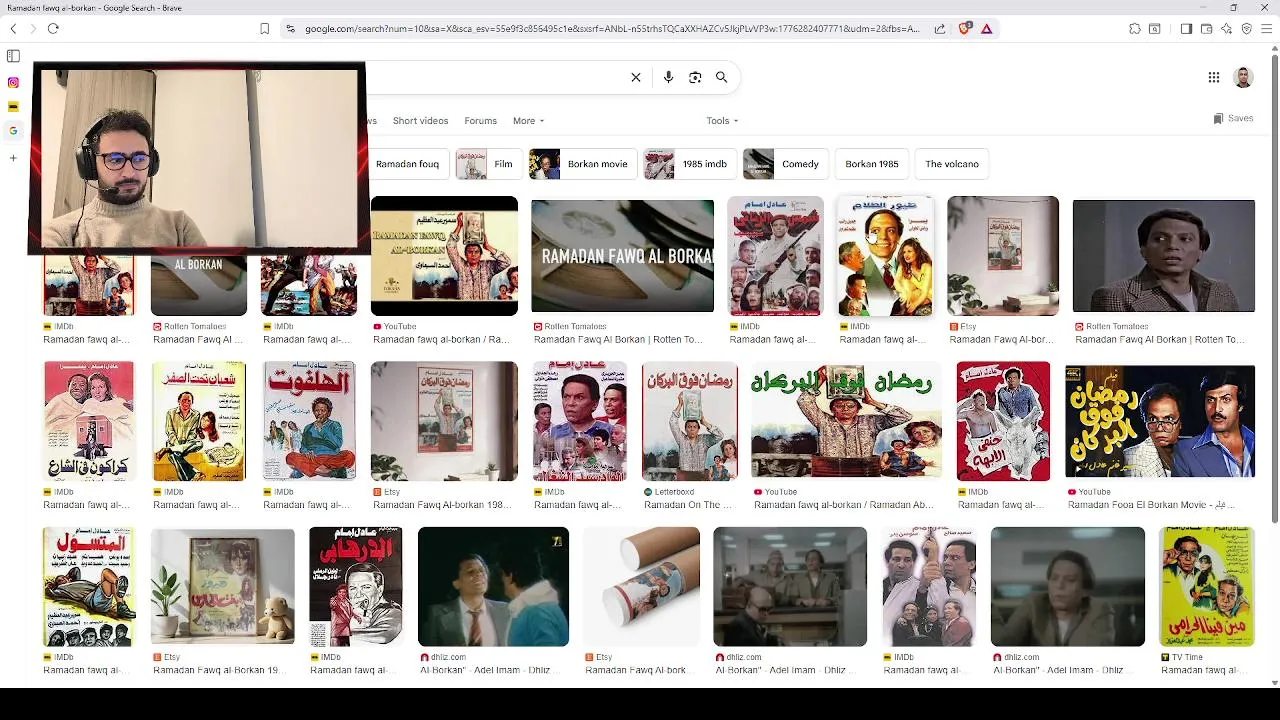Switch to the Instagram vertical tab
Image resolution: width=1280 pixels, height=720 pixels.
coord(13,83)
